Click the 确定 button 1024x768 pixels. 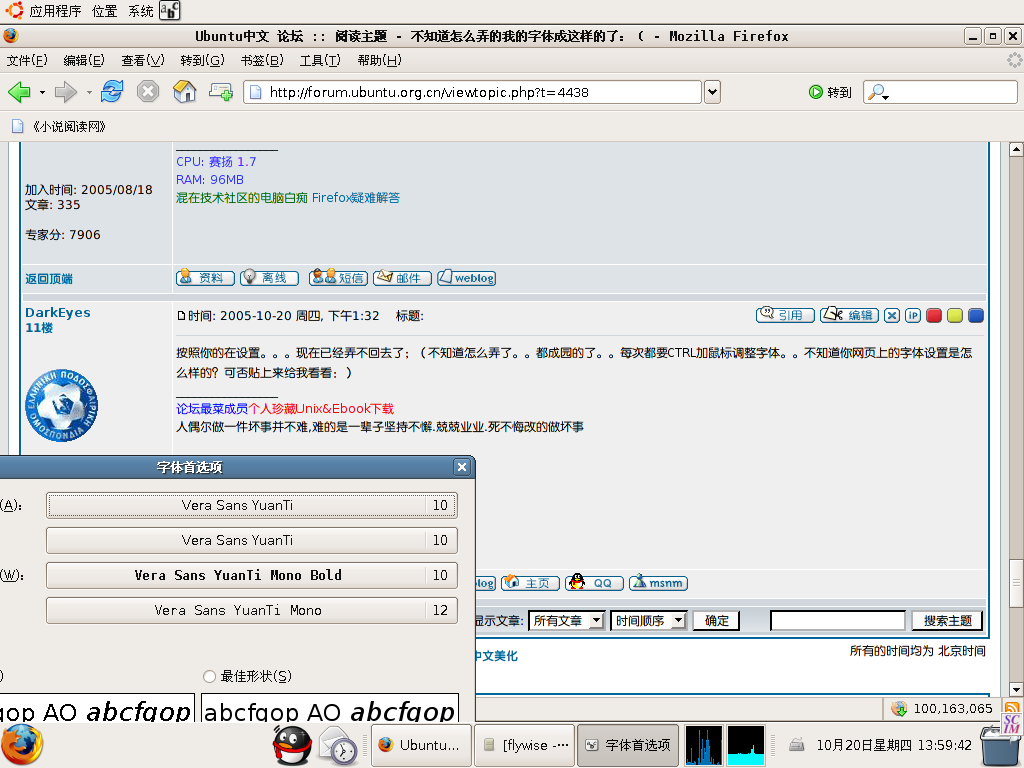click(716, 620)
